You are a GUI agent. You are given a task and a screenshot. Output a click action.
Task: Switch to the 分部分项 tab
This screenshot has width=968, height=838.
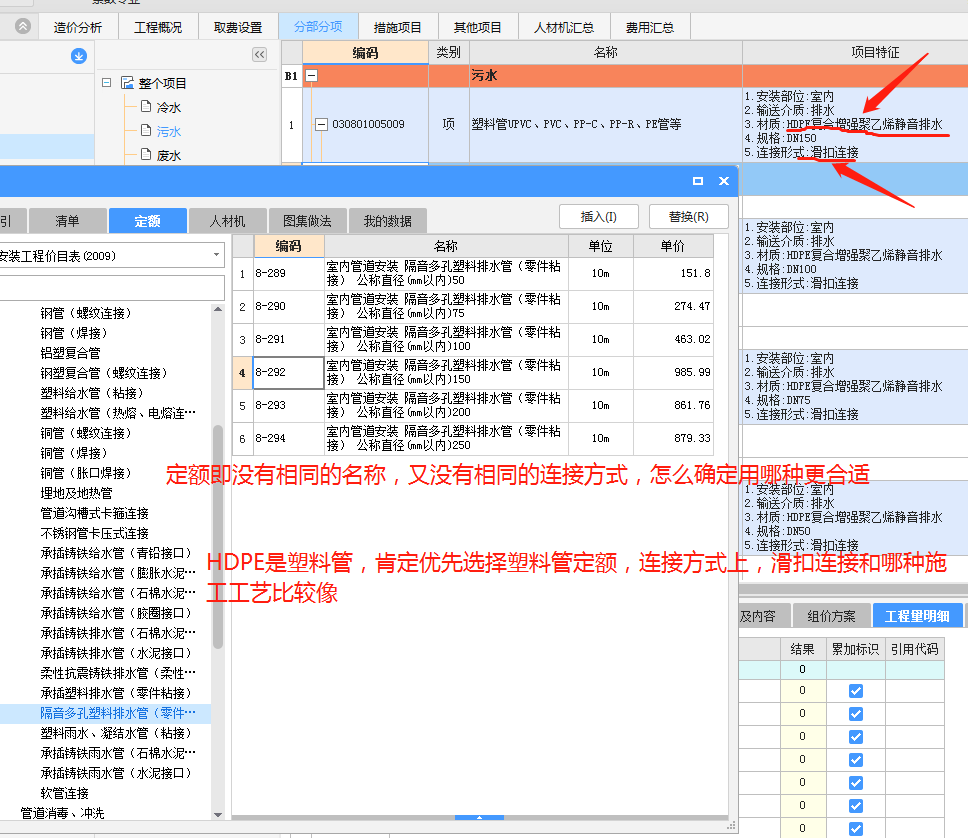[319, 27]
